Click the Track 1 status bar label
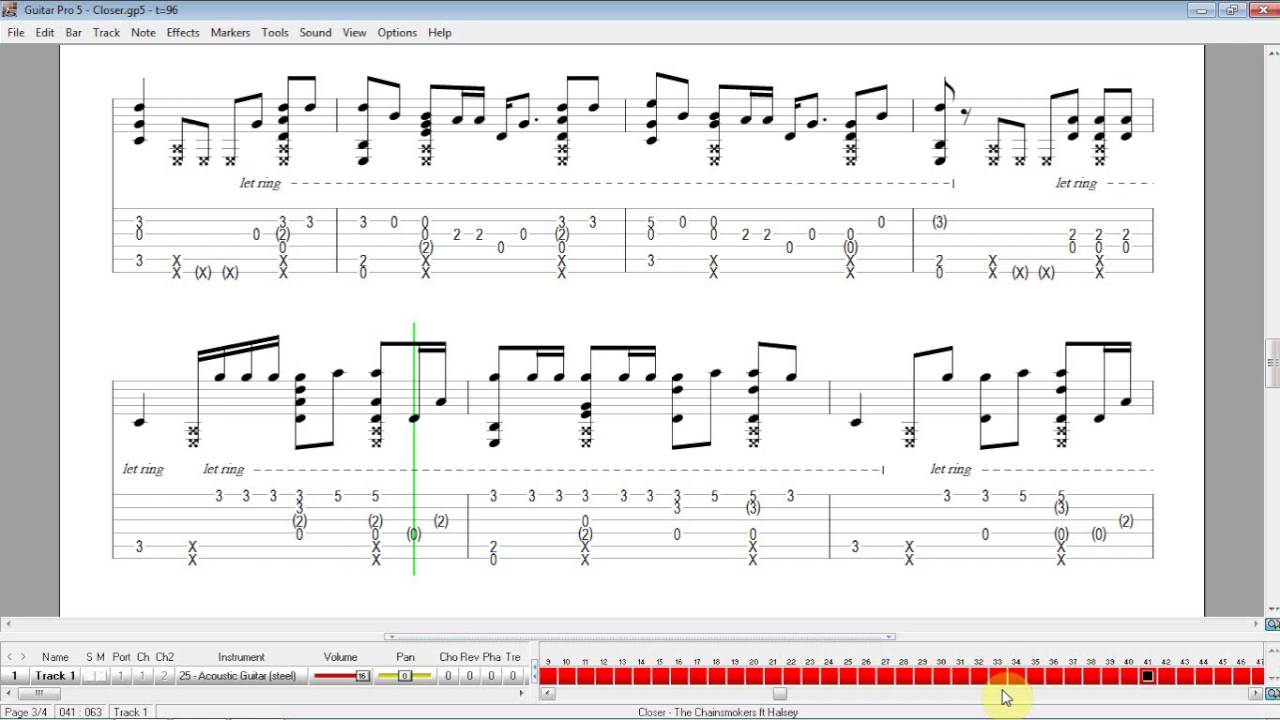 tap(131, 712)
